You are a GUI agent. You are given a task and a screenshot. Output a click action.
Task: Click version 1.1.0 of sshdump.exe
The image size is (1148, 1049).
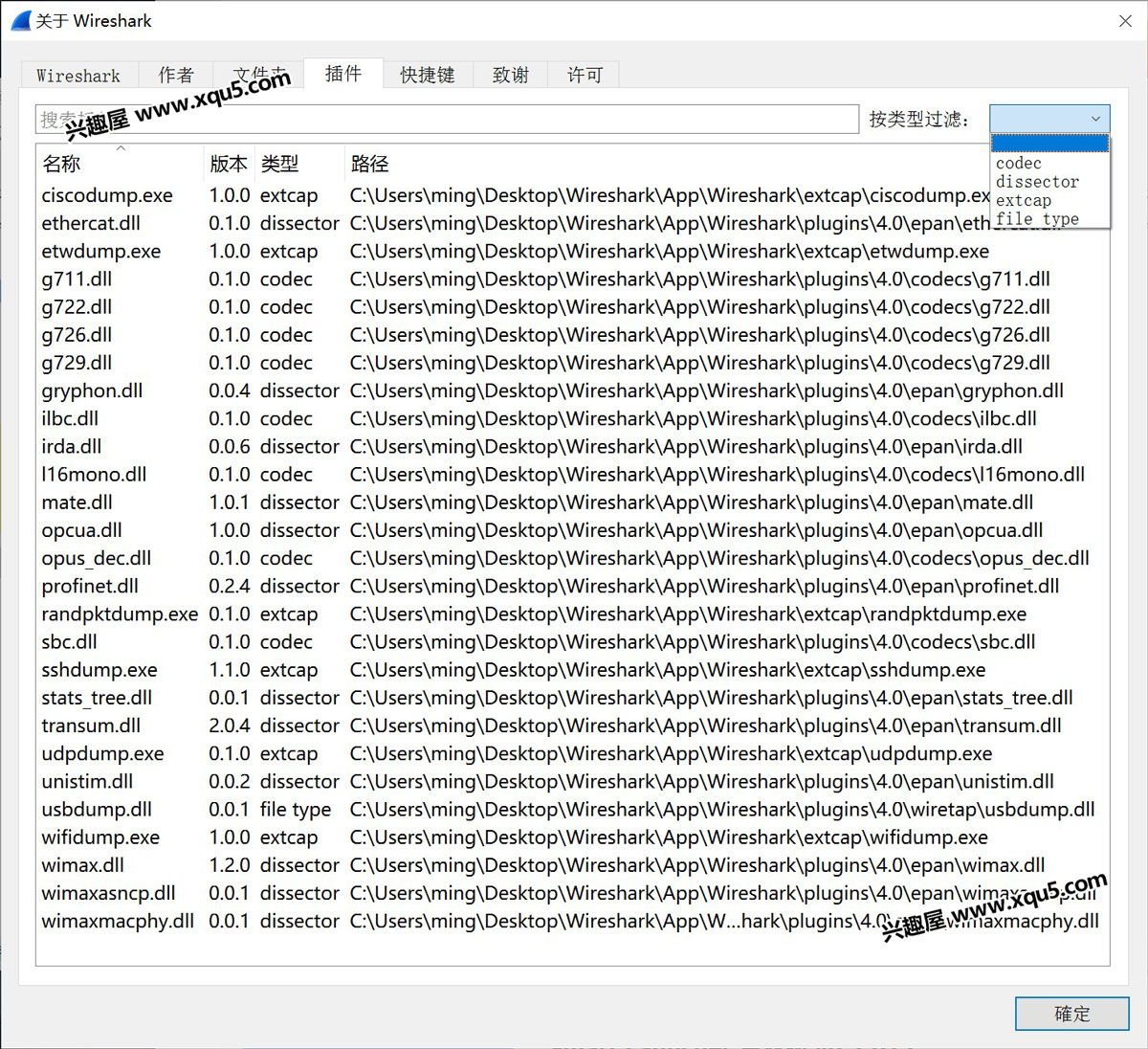(230, 670)
